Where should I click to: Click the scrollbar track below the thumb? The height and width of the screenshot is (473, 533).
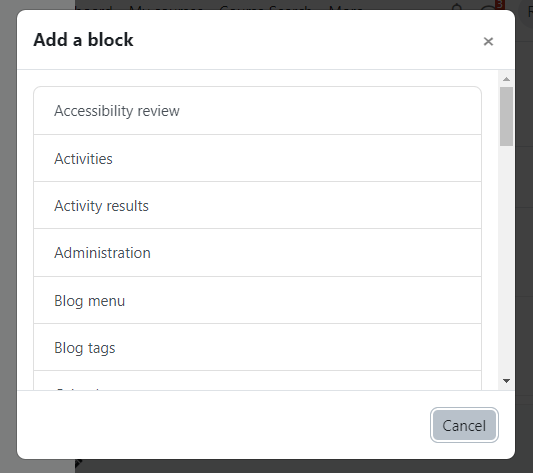506,260
